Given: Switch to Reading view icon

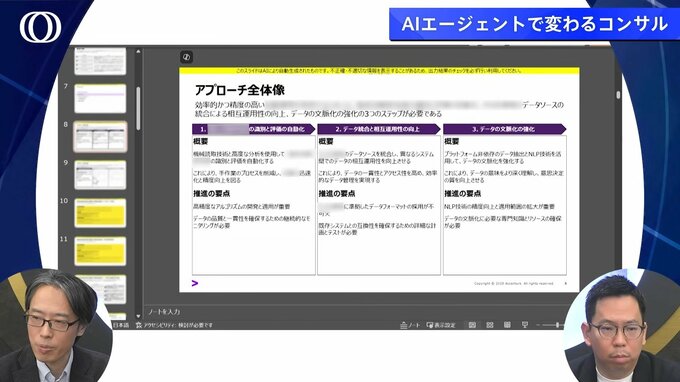Looking at the screenshot, I should [507, 325].
